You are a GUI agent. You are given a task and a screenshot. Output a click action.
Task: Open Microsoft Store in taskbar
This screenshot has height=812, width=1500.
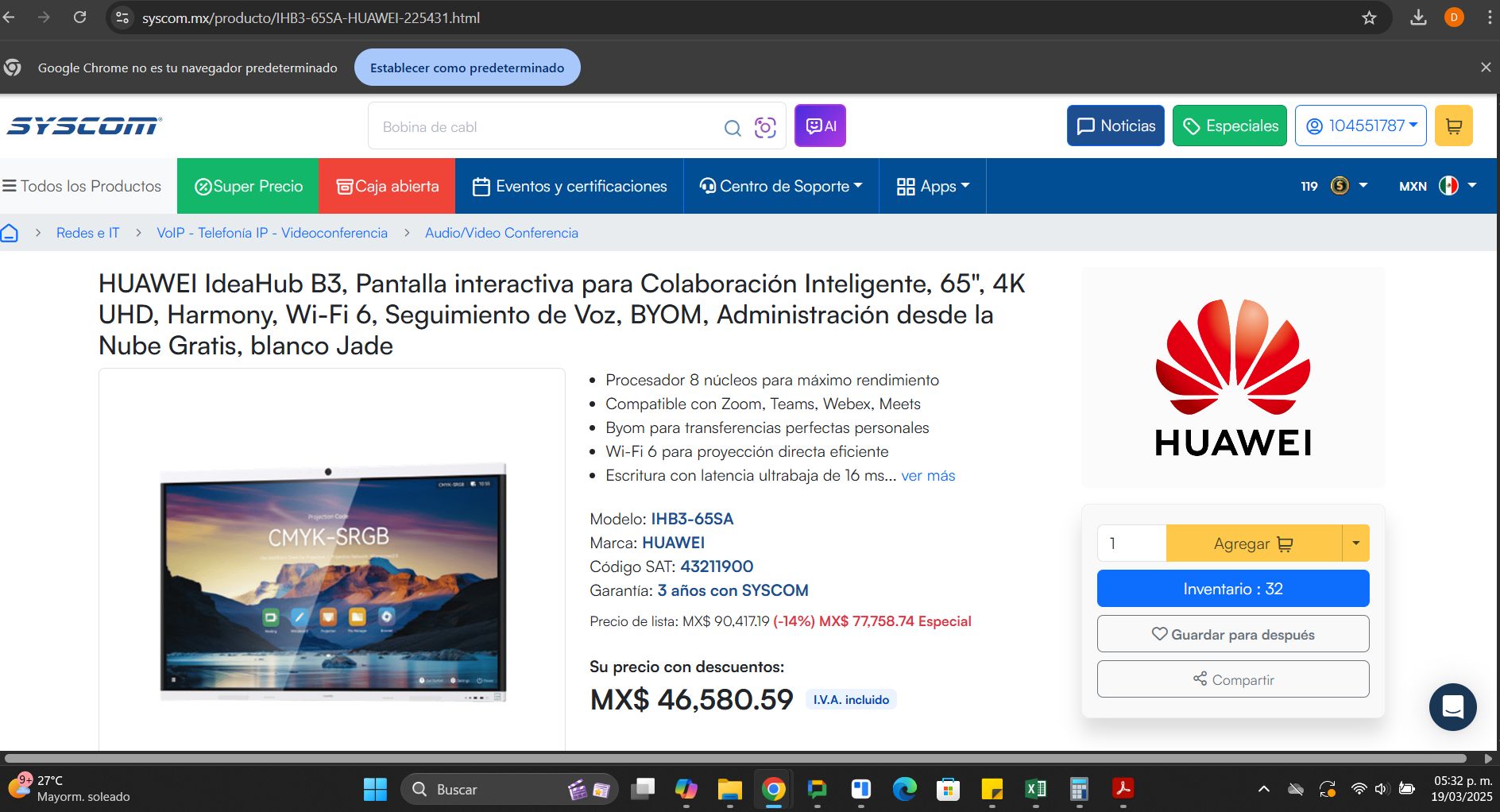tap(949, 789)
